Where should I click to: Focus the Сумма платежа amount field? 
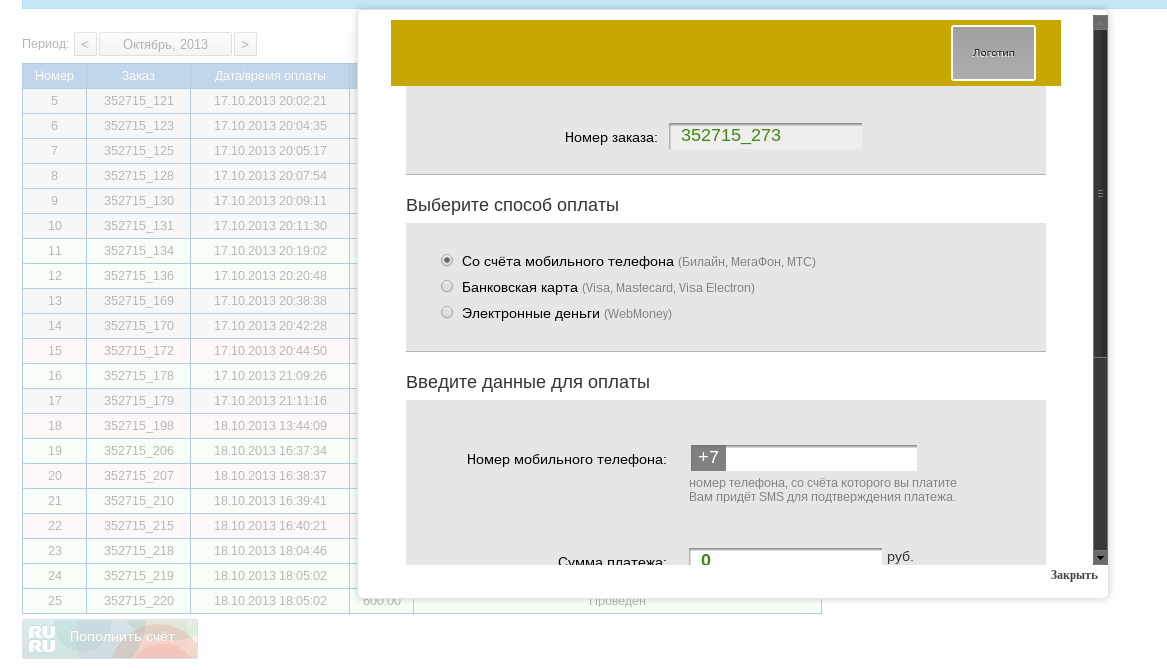coord(785,558)
